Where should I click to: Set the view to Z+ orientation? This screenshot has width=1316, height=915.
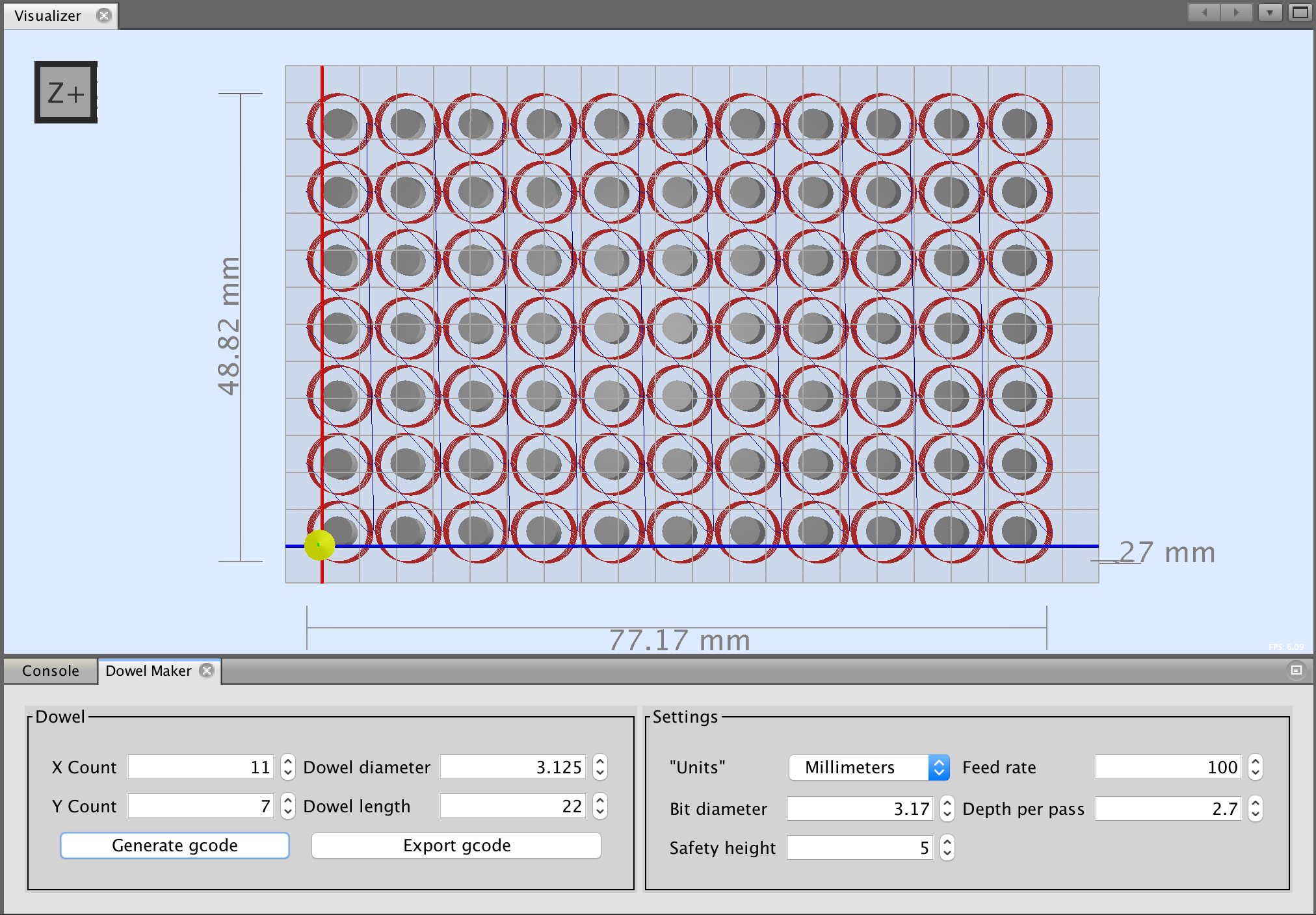65,91
